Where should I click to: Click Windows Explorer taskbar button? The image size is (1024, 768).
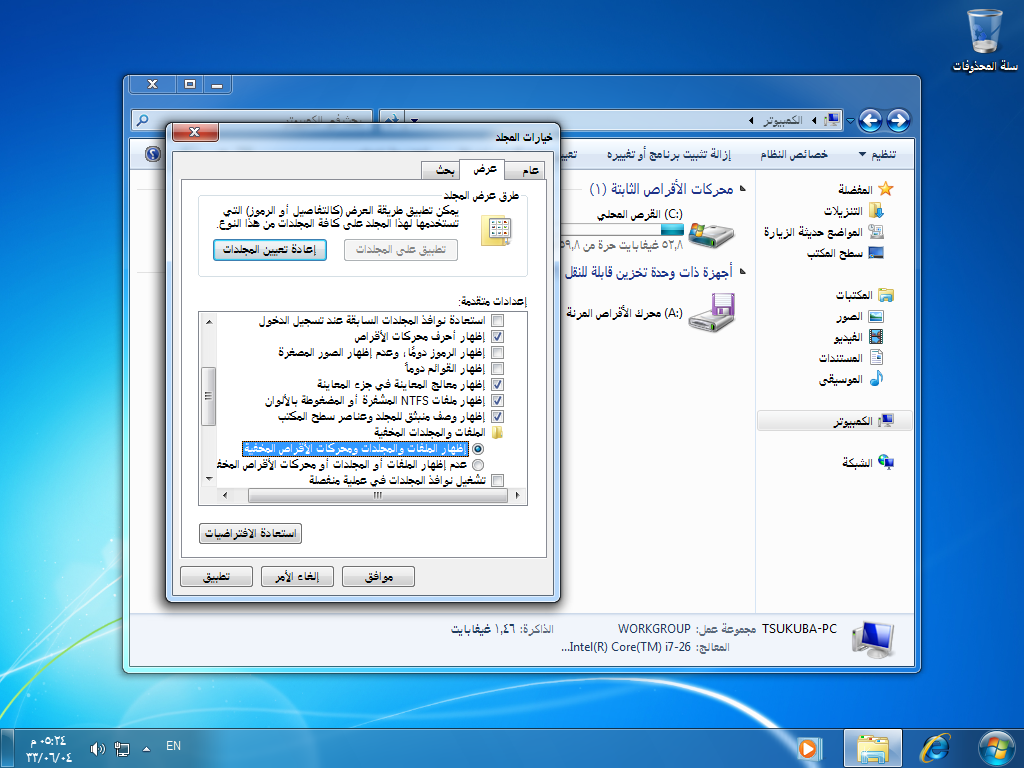pos(872,748)
